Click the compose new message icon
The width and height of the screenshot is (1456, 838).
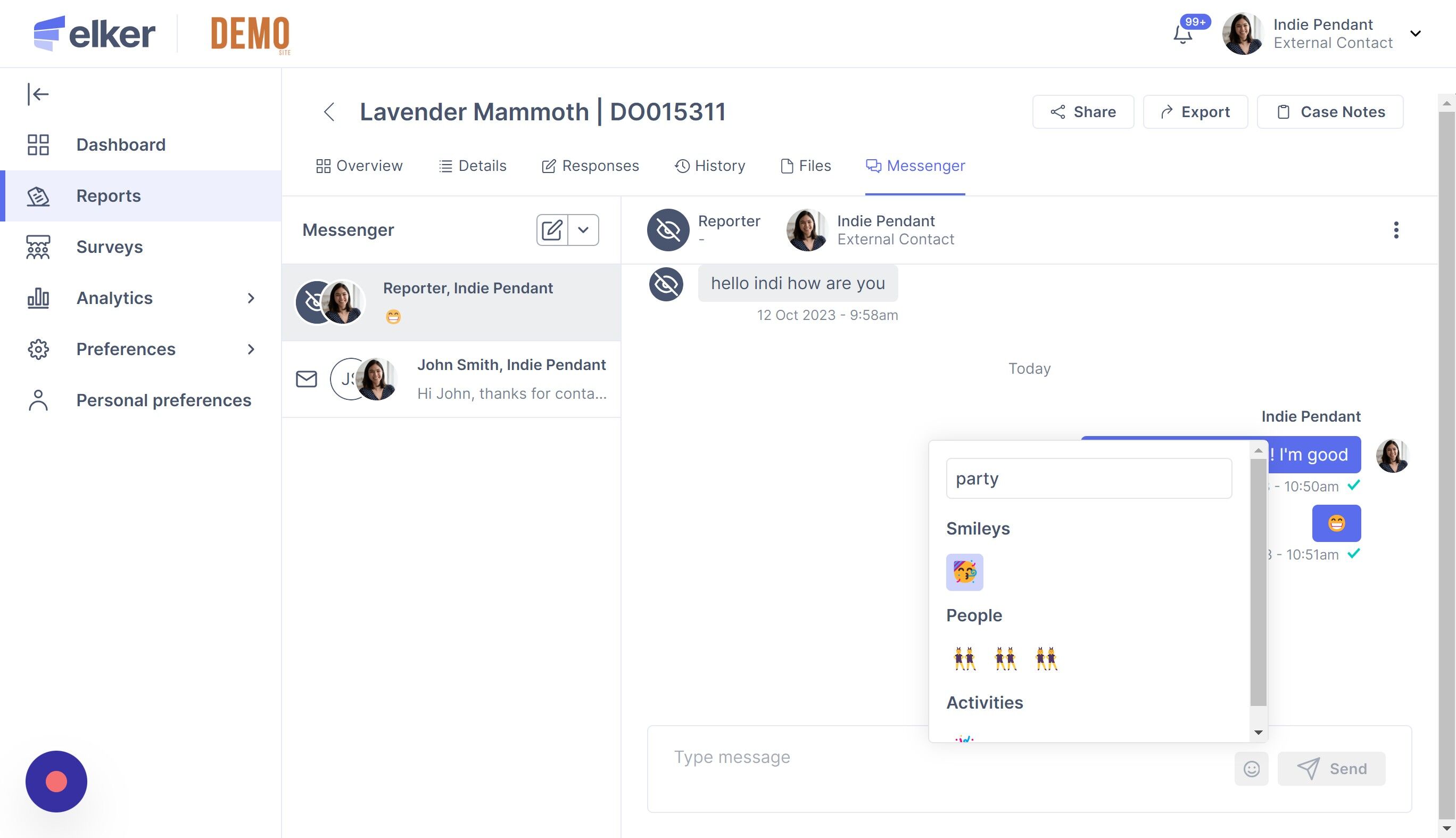[x=552, y=230]
